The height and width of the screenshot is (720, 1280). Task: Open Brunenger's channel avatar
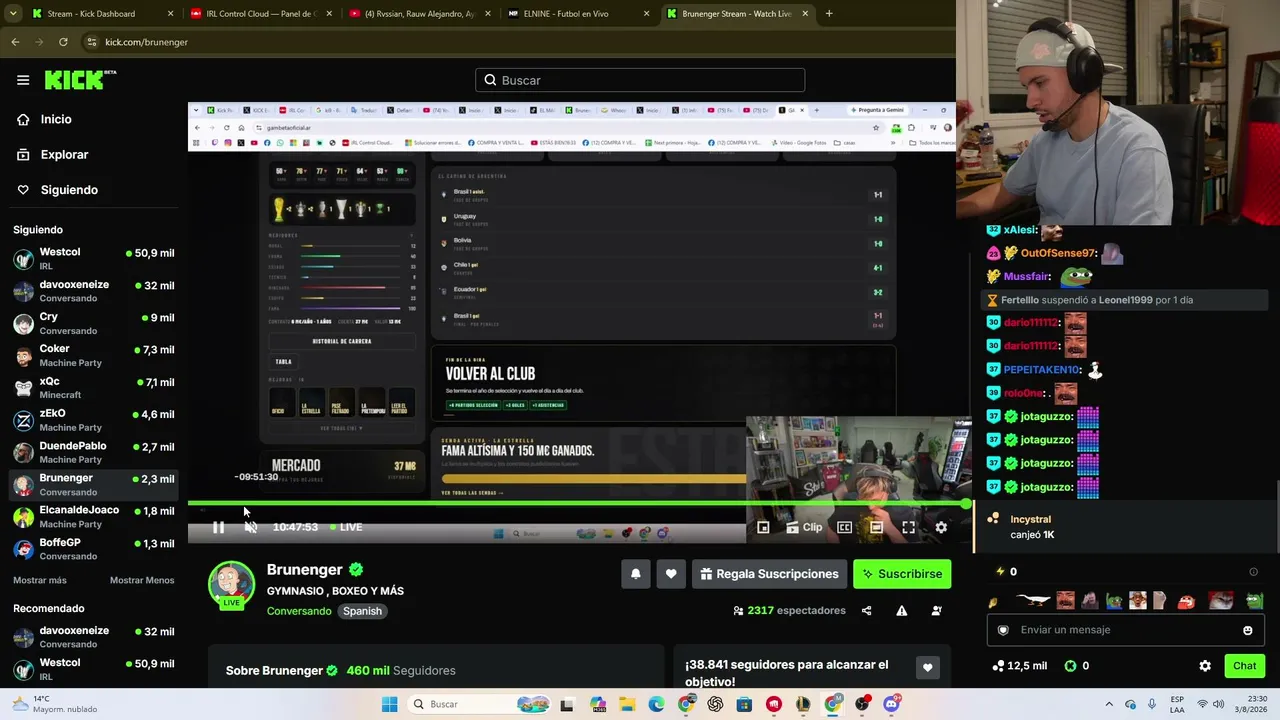pyautogui.click(x=231, y=585)
